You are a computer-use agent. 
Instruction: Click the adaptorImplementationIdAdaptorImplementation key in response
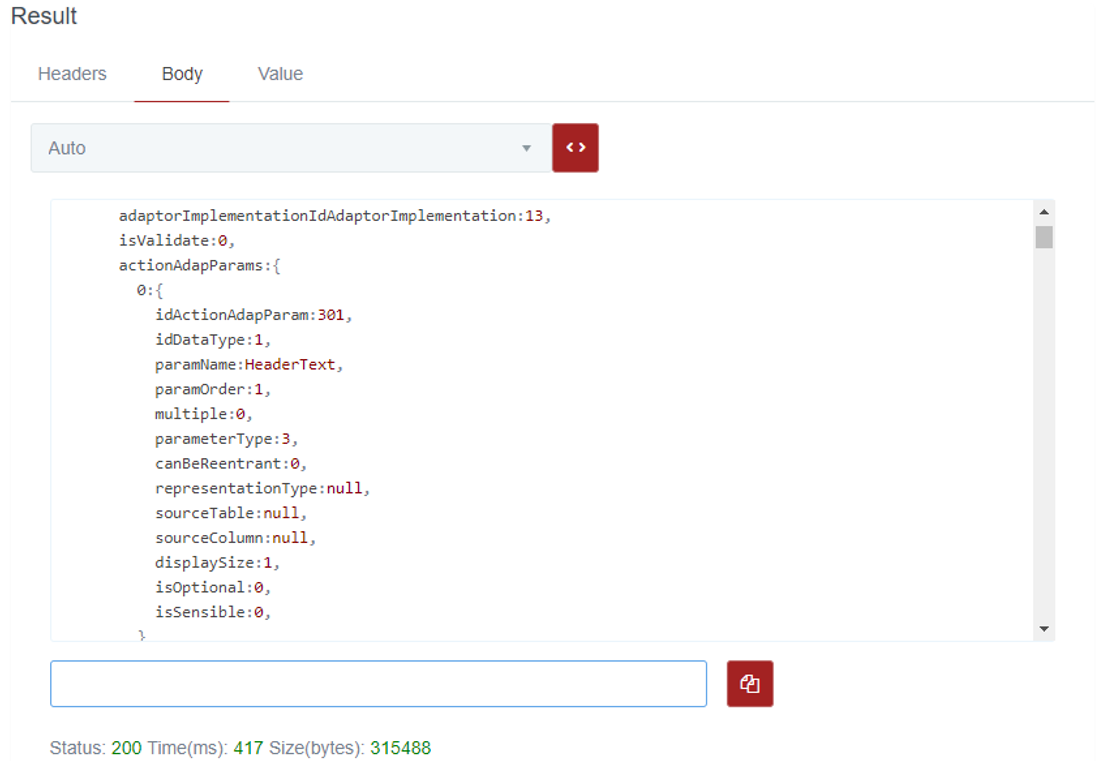[317, 216]
